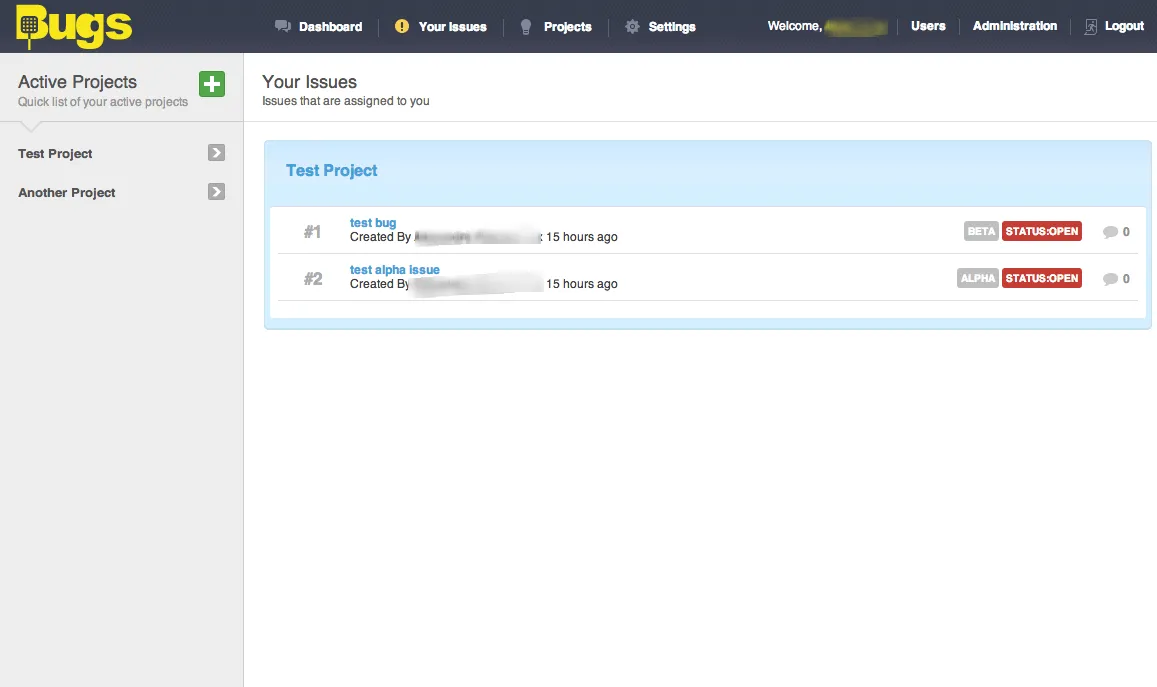
Task: Click the green add project button
Action: point(211,84)
